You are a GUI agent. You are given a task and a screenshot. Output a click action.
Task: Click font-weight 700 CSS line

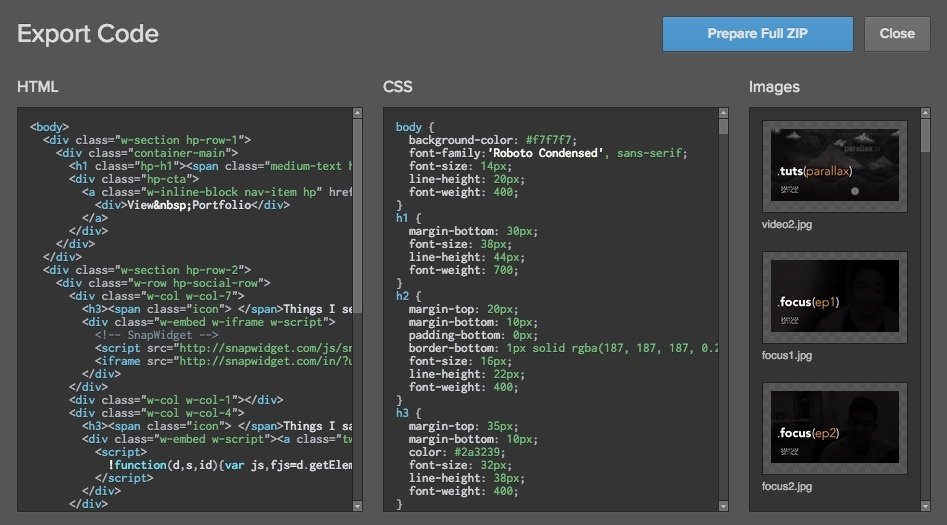pos(463,270)
